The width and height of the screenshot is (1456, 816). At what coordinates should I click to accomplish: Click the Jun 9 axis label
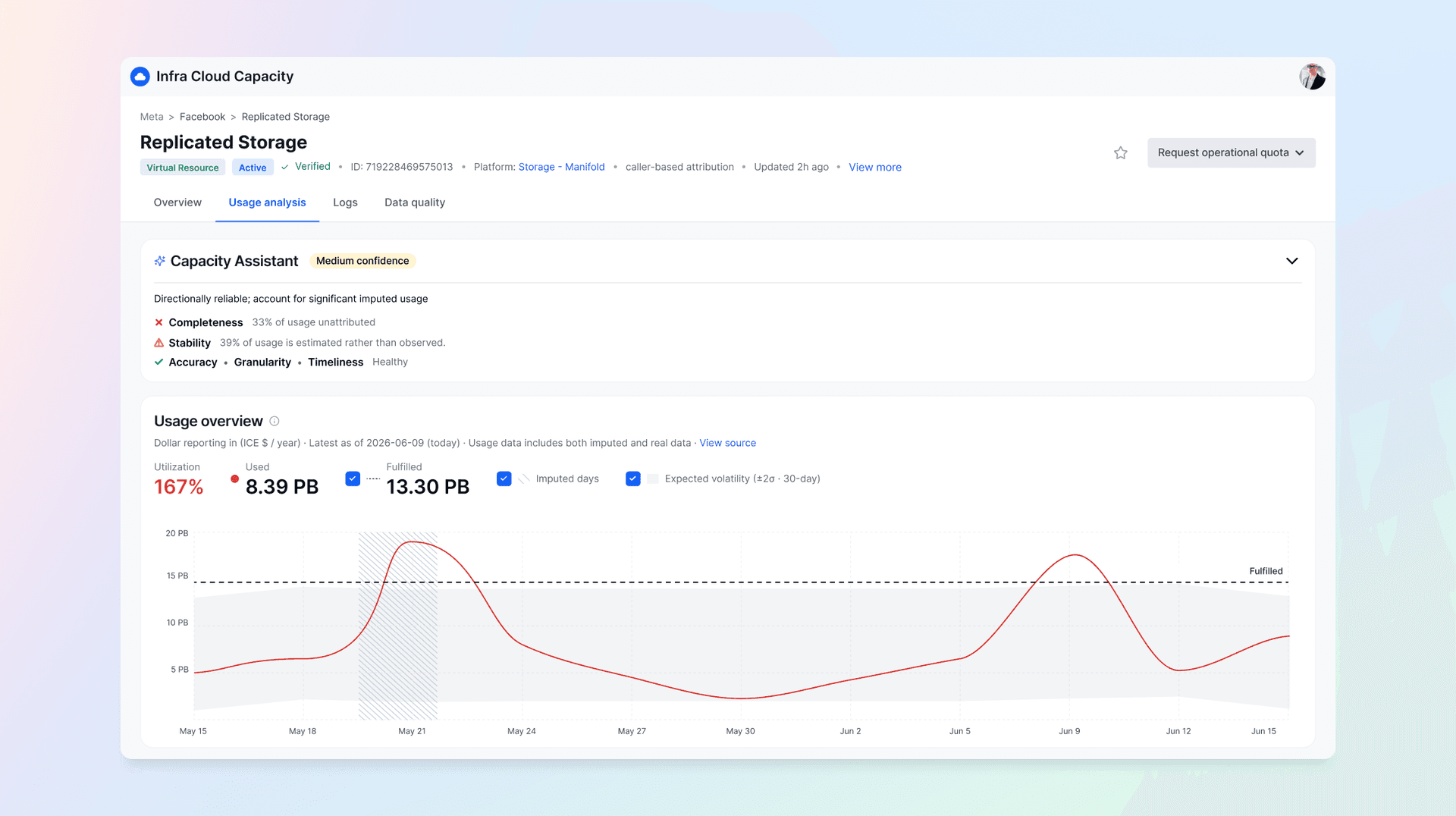[x=1069, y=731]
